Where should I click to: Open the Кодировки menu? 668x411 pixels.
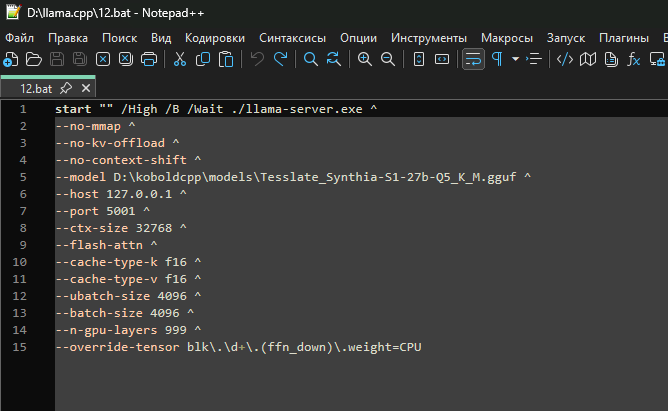pos(215,37)
